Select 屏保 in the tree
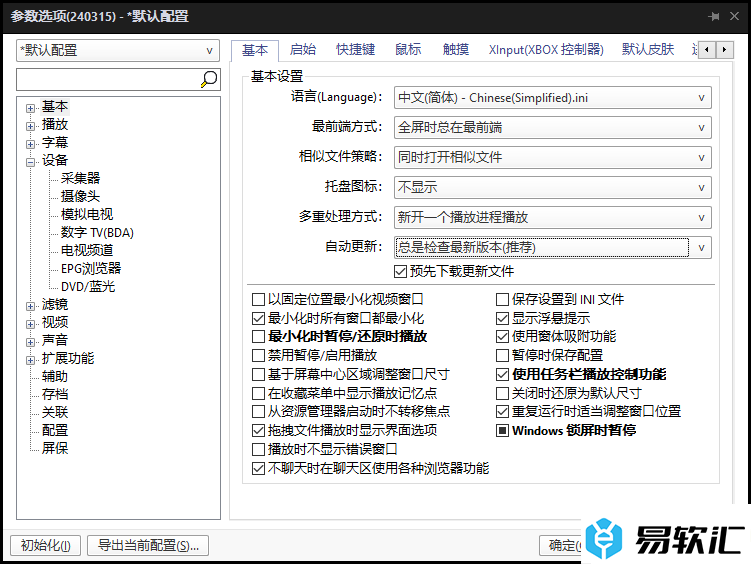Screen dimensions: 751x564 click(55, 448)
